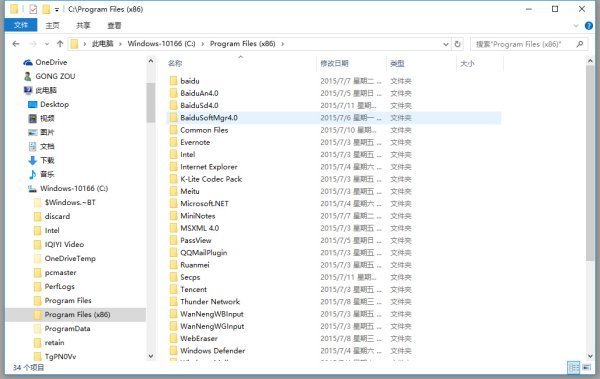Expand the ribbon with the chevron
This screenshot has width=600, height=379.
point(576,26)
